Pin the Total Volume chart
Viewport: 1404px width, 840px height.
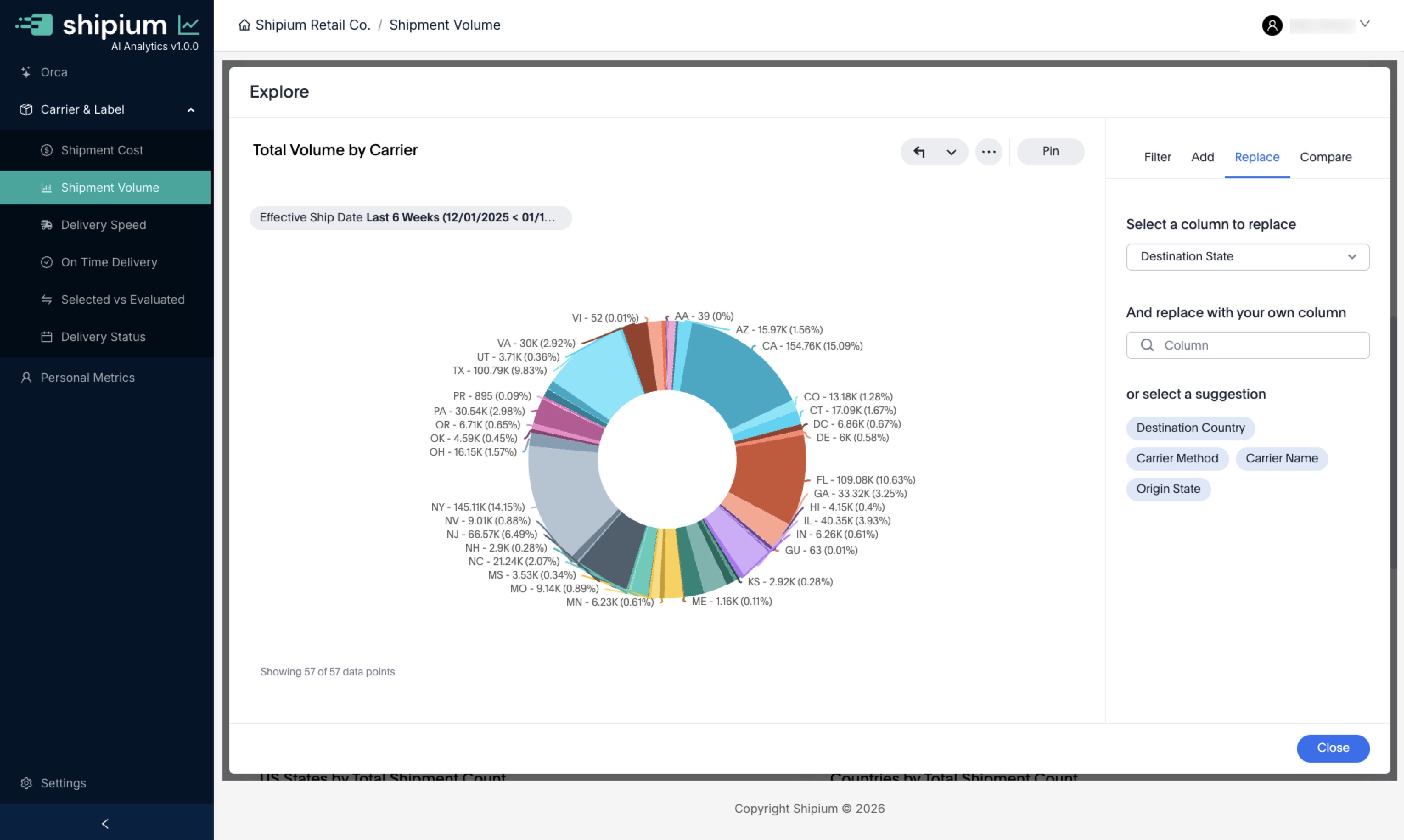tap(1050, 151)
